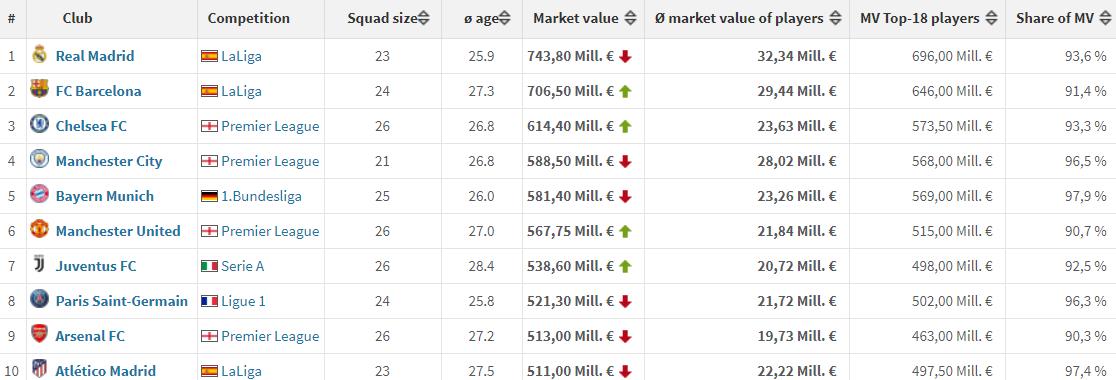The width and height of the screenshot is (1116, 380).
Task: Click the Real Madrid club crest icon
Action: 39,55
